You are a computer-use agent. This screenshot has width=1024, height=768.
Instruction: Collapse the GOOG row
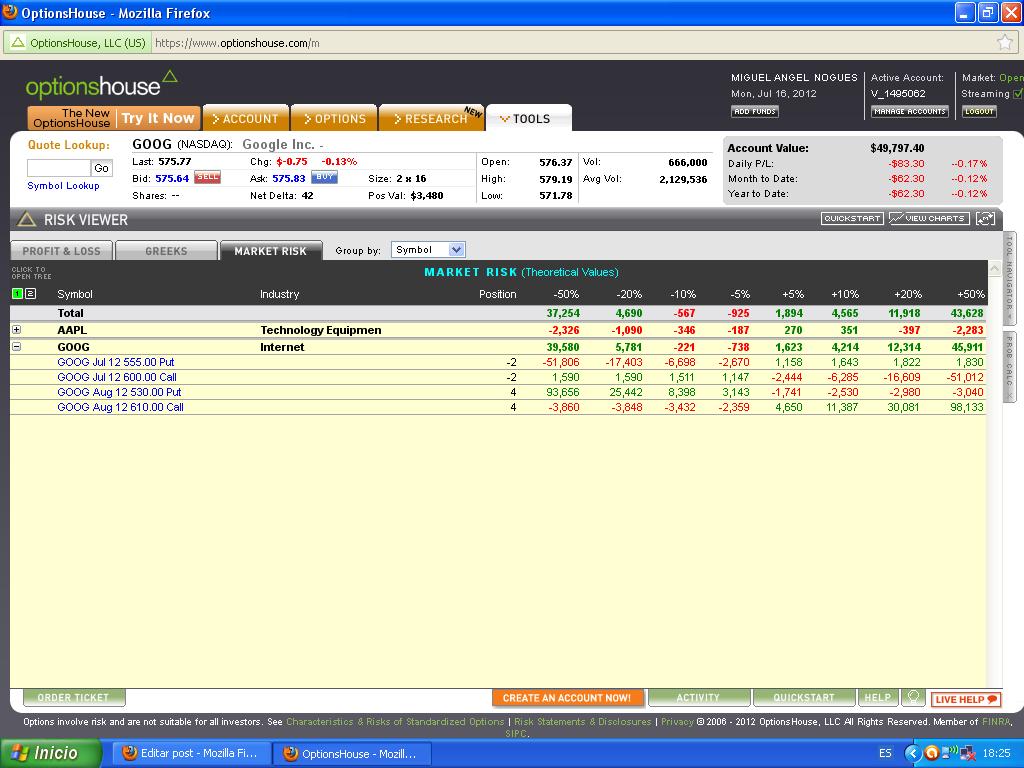[16, 347]
